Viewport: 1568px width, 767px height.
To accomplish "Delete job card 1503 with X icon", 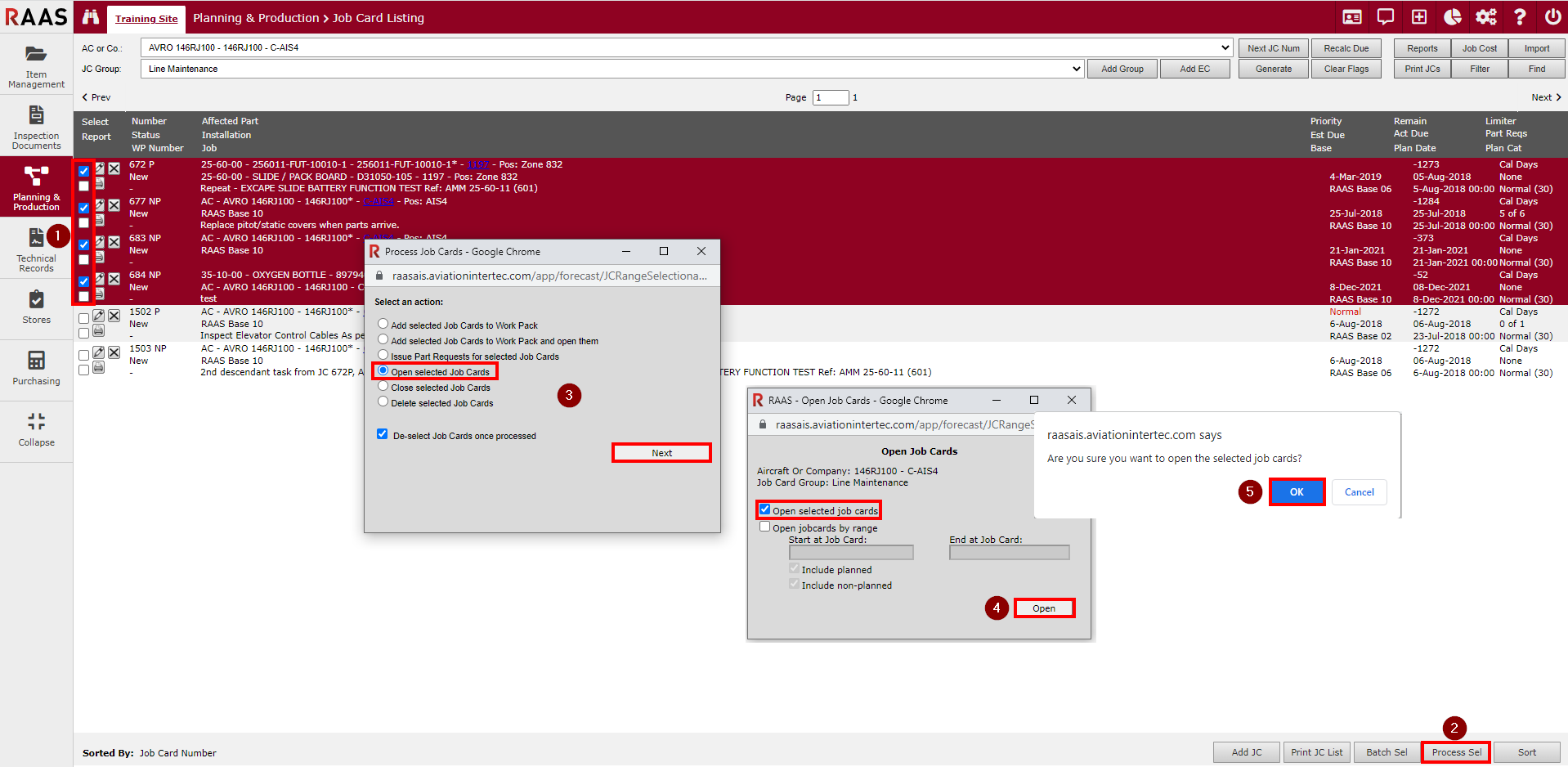I will pyautogui.click(x=114, y=352).
